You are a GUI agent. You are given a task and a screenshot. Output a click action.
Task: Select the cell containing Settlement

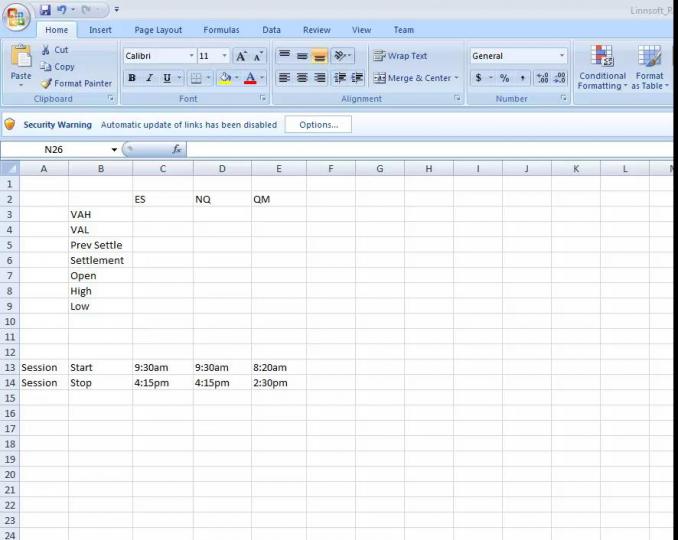click(99, 260)
